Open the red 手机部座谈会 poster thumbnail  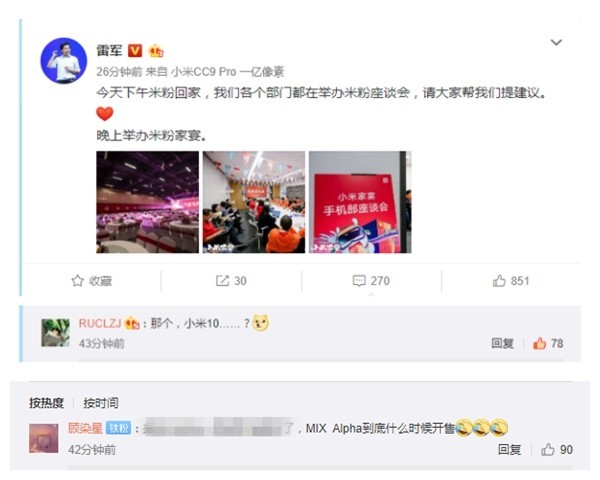click(360, 202)
